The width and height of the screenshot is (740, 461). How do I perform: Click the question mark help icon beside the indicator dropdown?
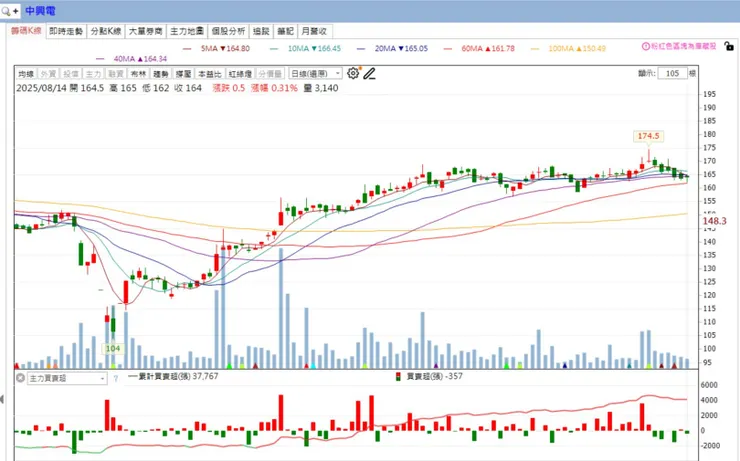pos(116,378)
